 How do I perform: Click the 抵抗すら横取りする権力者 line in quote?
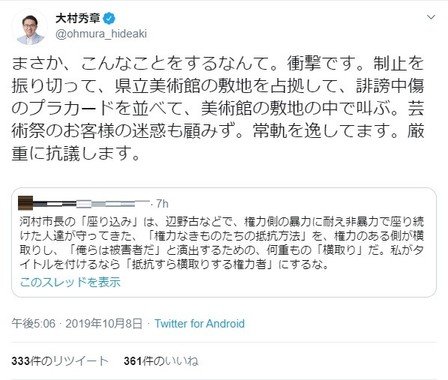pos(199,264)
